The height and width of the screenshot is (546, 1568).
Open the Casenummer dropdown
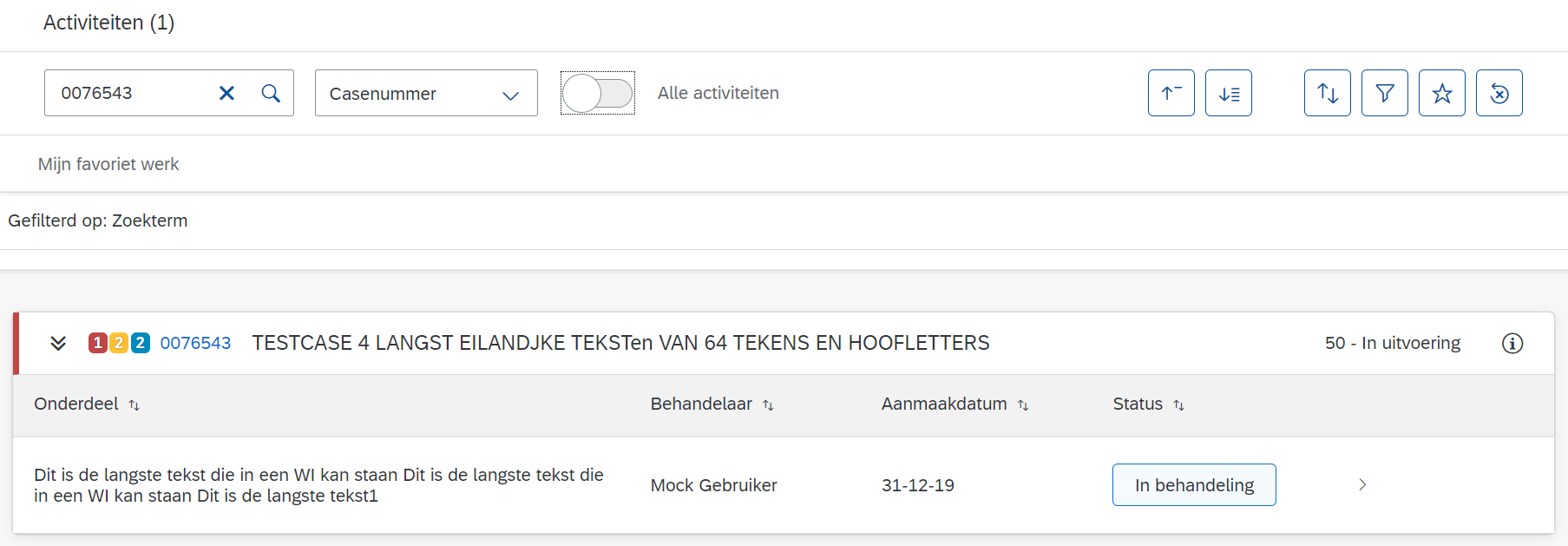click(425, 93)
